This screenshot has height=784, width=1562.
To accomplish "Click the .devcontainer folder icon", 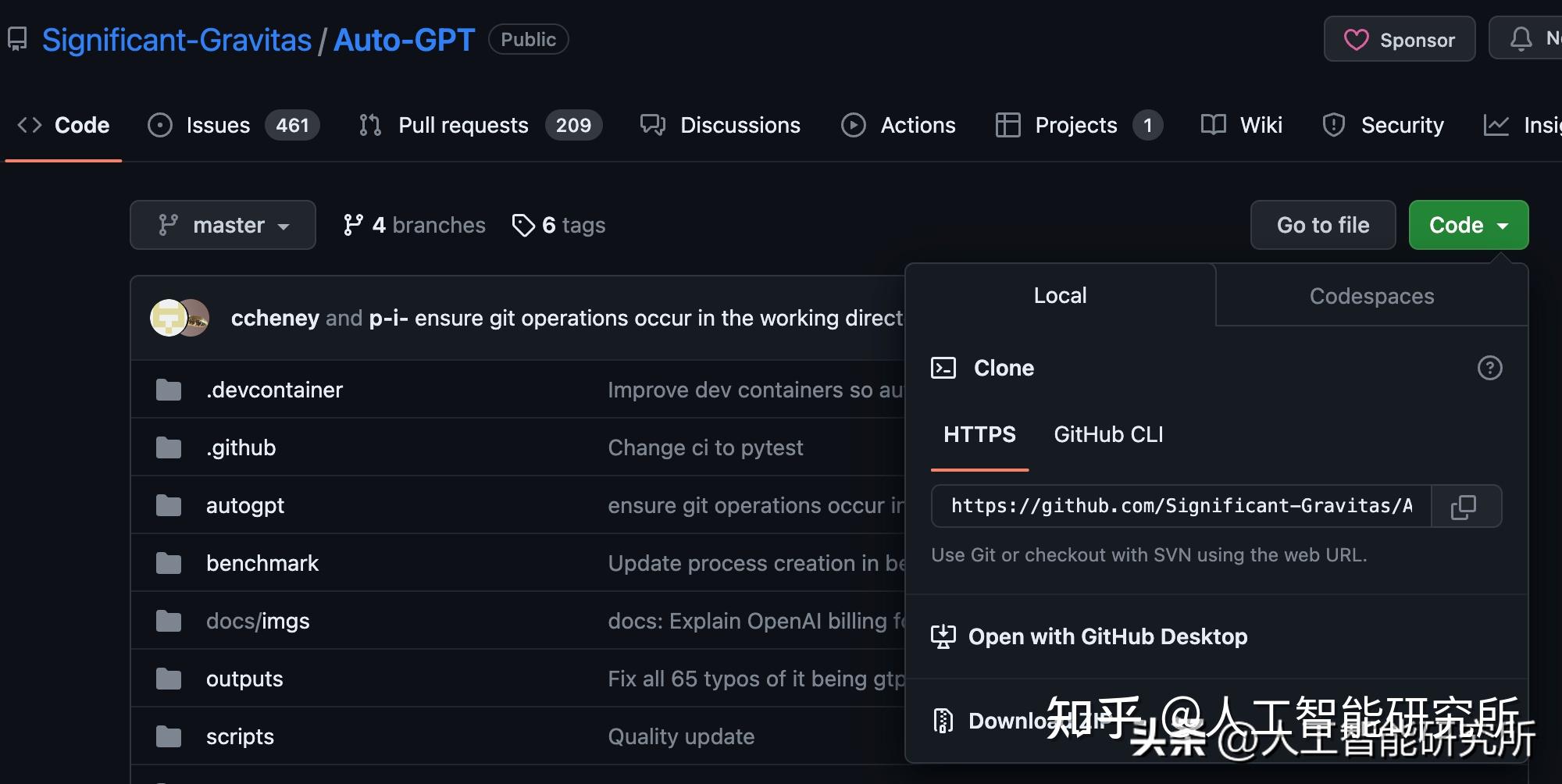I will click(x=169, y=390).
